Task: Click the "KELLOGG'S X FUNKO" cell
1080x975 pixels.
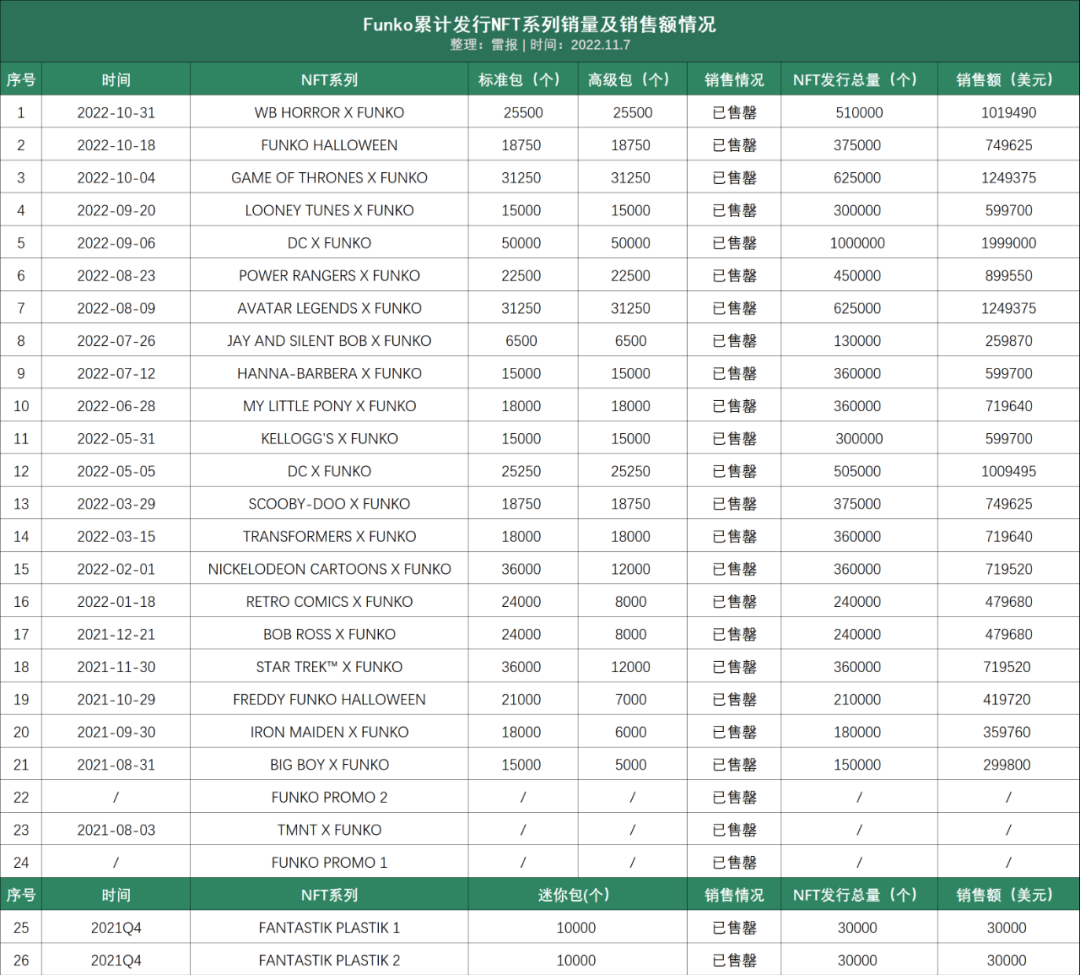Action: pos(329,439)
